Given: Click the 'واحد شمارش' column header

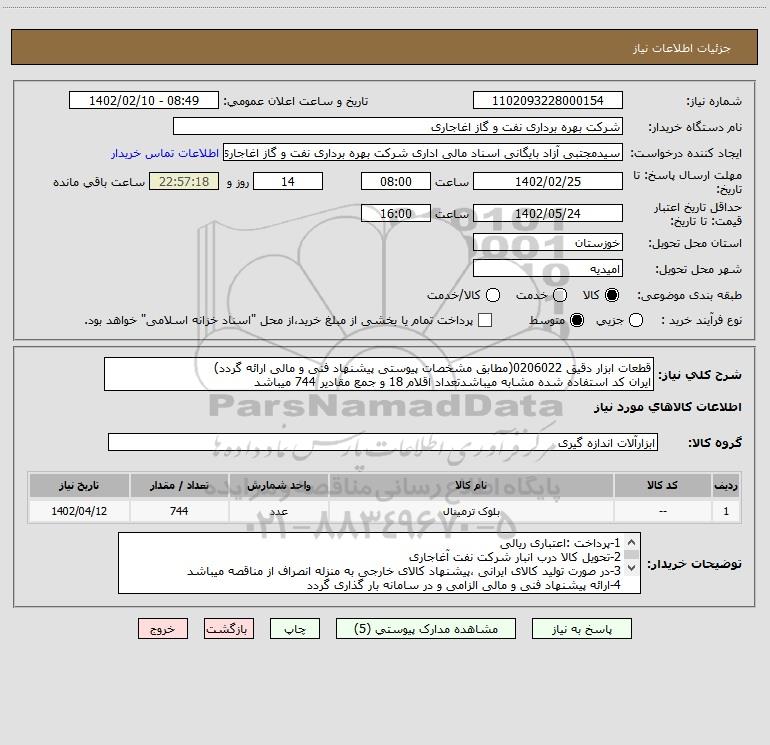Looking at the screenshot, I should pos(278,485).
